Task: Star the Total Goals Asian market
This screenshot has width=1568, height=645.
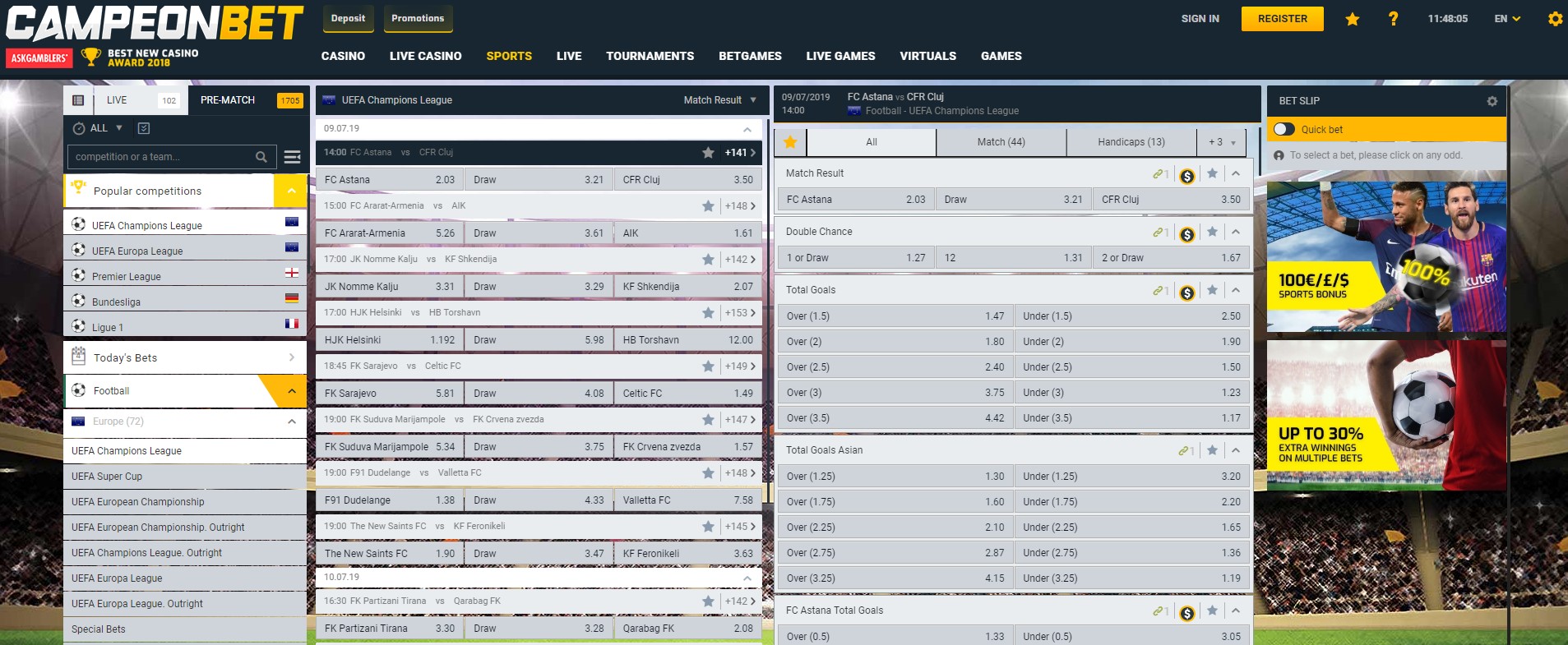Action: [1212, 450]
